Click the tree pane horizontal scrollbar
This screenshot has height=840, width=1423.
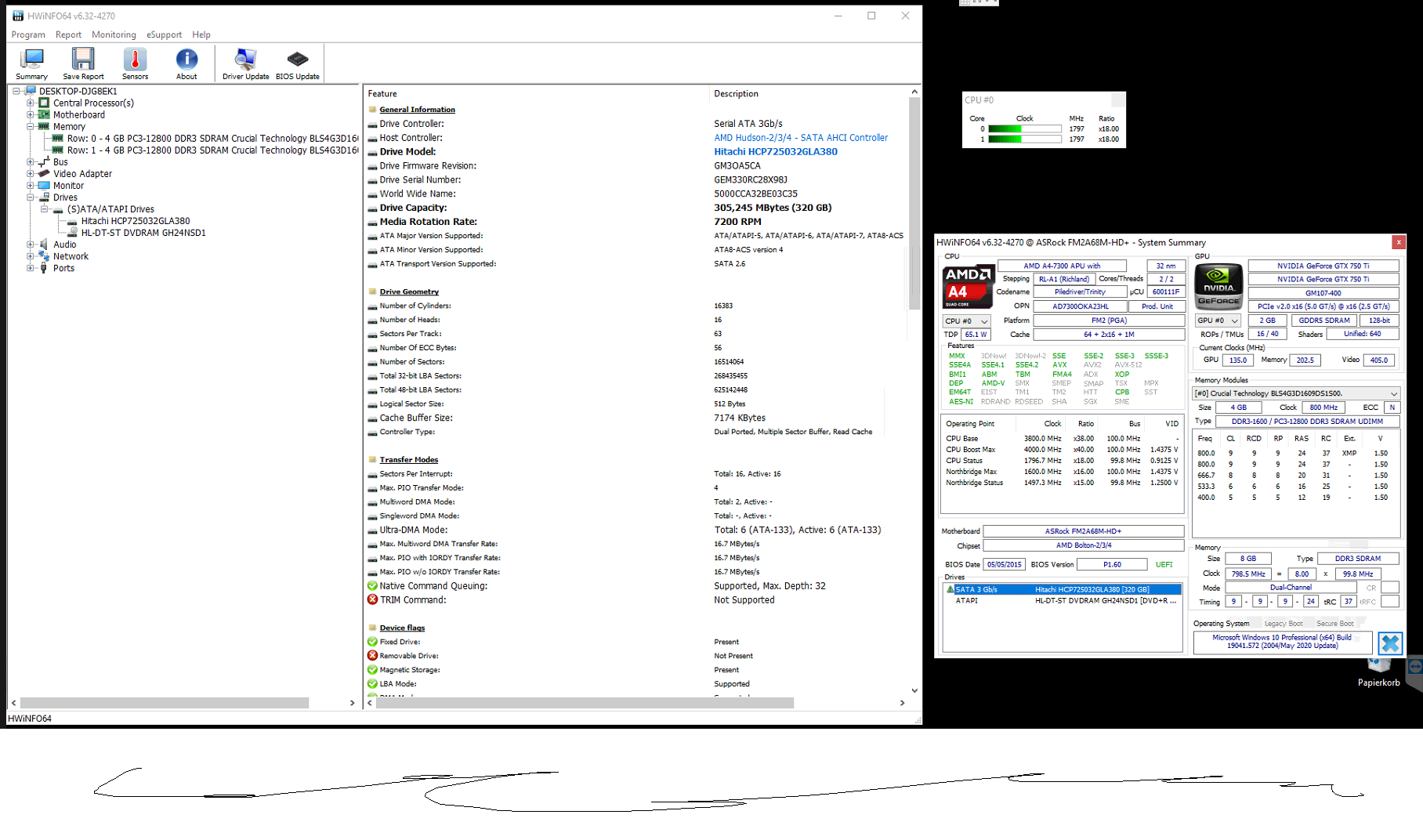[x=165, y=703]
